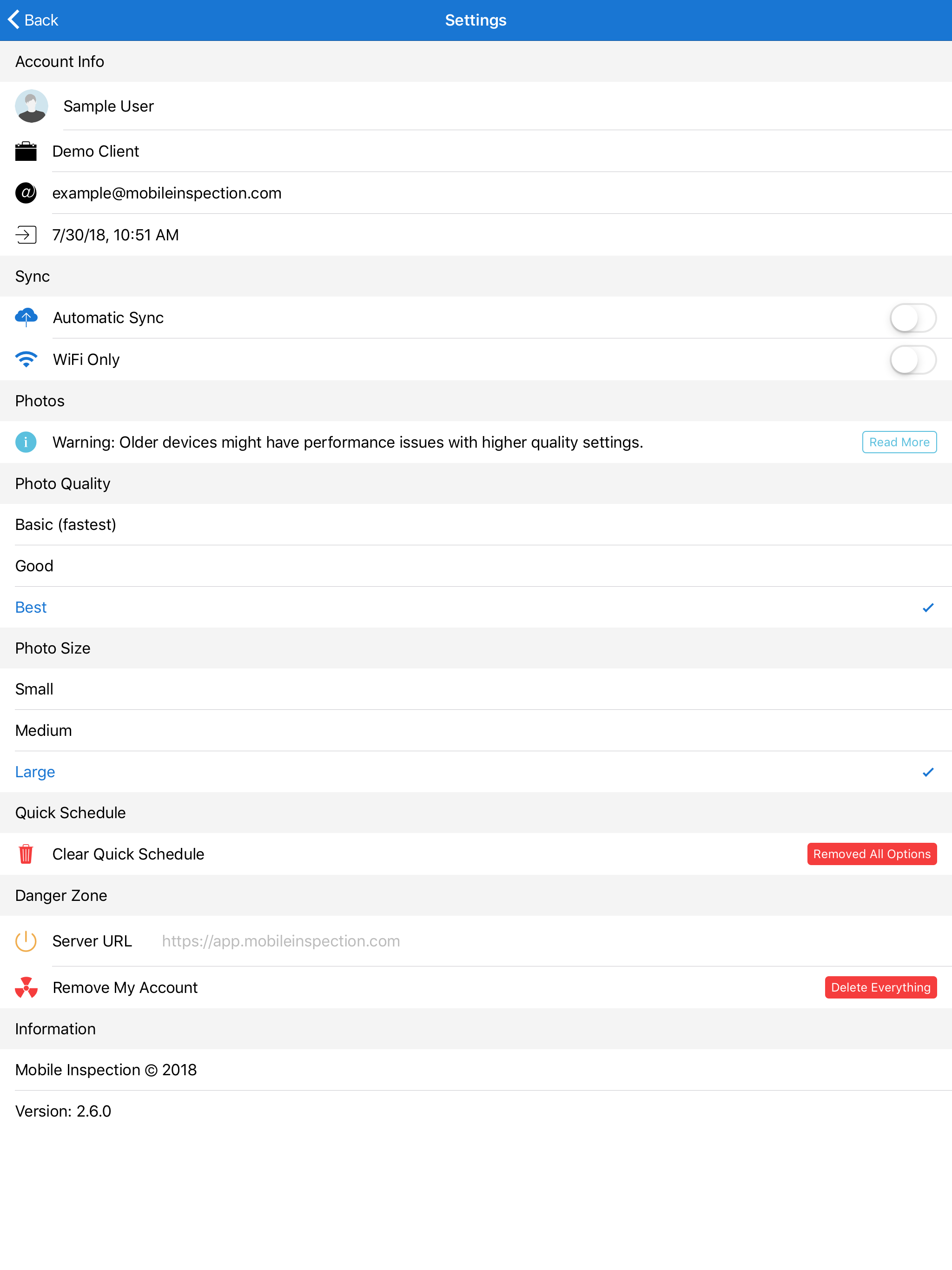Viewport: 952px width, 1270px height.
Task: Turn on the WiFi Only switch
Action: tap(912, 359)
